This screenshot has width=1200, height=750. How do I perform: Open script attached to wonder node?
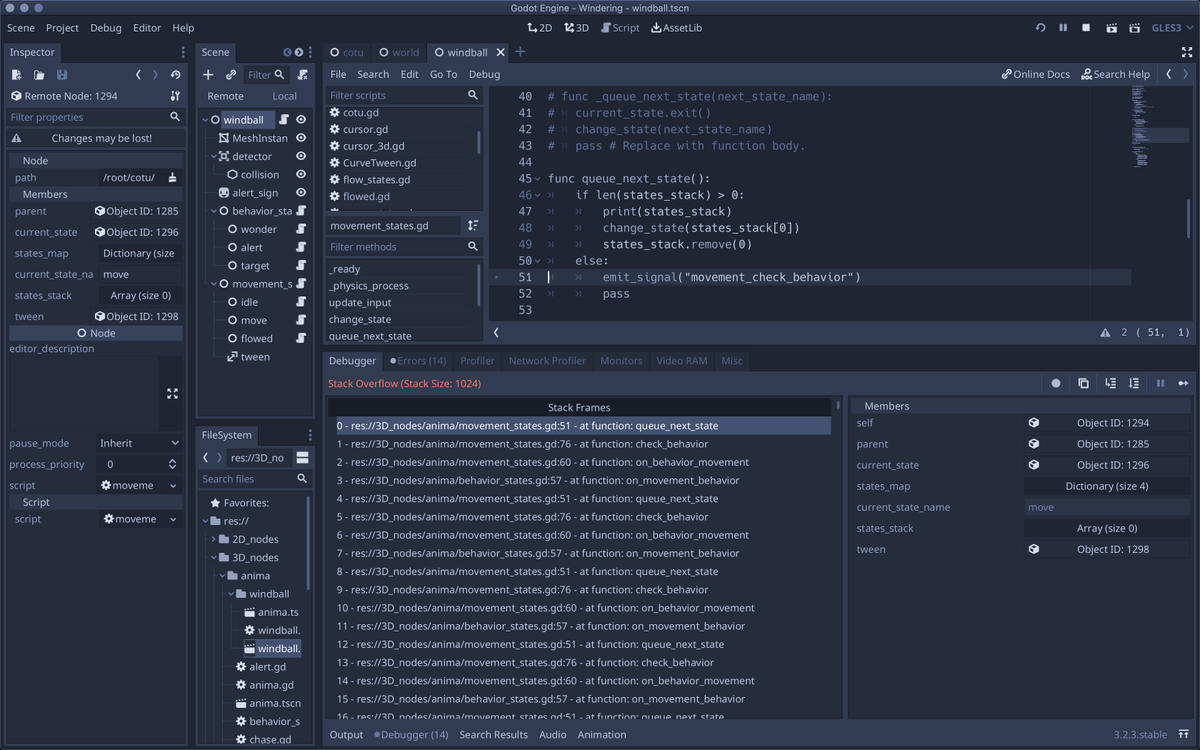[x=301, y=229]
